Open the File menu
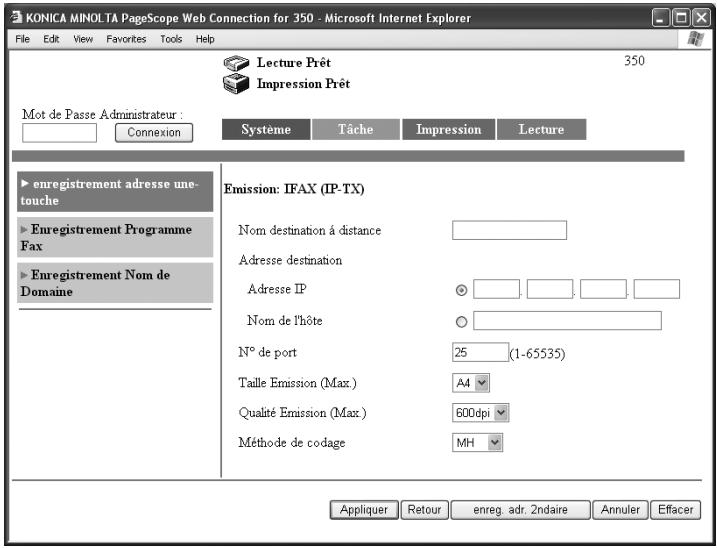This screenshot has height=548, width=717. 22,39
